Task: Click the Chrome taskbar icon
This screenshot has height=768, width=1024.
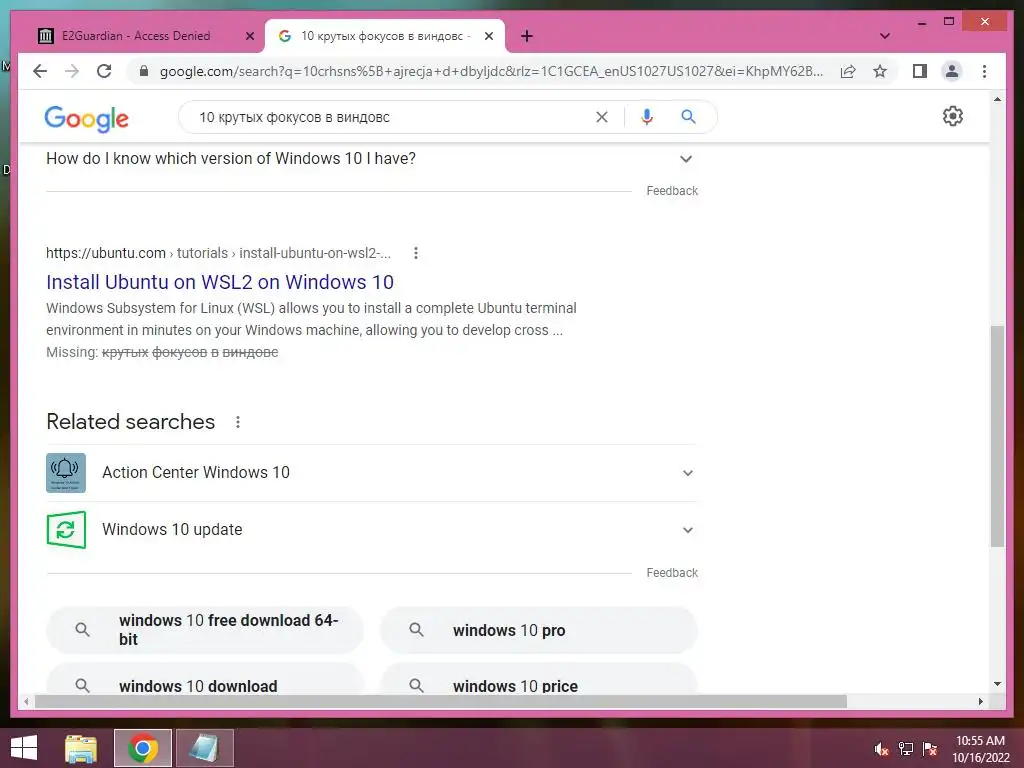Action: pos(143,748)
